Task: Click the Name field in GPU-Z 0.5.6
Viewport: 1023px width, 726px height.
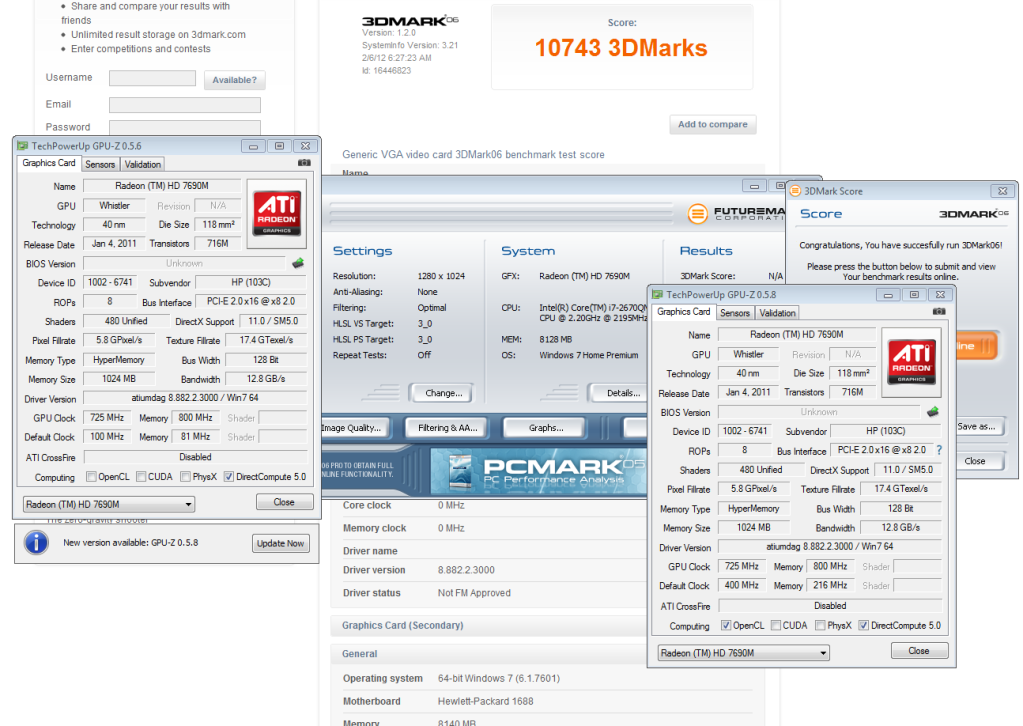Action: [162, 186]
